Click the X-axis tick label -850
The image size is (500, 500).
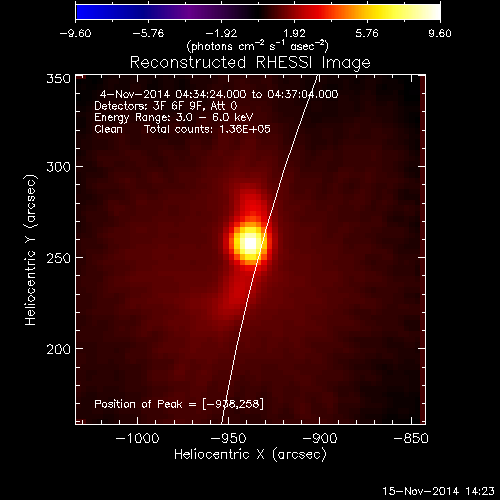[411, 438]
